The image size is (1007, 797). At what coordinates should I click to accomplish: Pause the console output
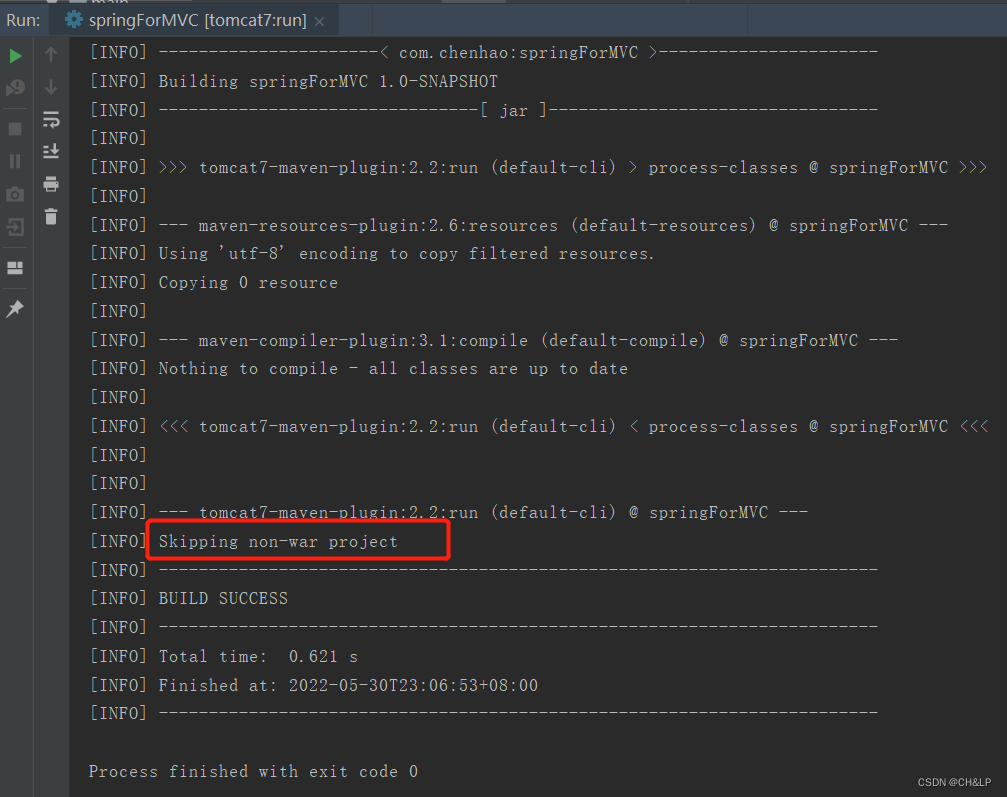[14, 159]
